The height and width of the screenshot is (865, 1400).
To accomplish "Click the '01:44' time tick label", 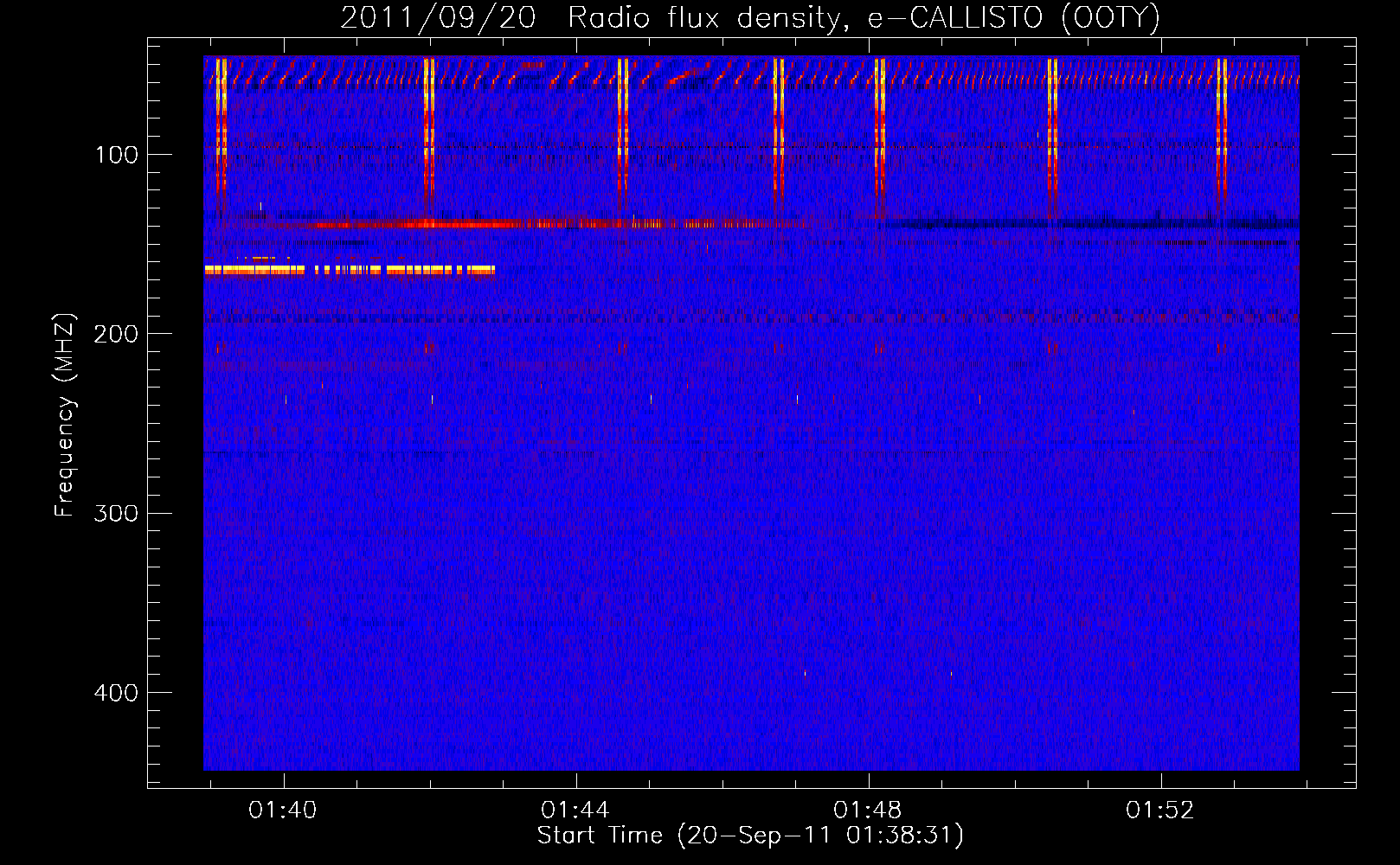I will pyautogui.click(x=575, y=811).
